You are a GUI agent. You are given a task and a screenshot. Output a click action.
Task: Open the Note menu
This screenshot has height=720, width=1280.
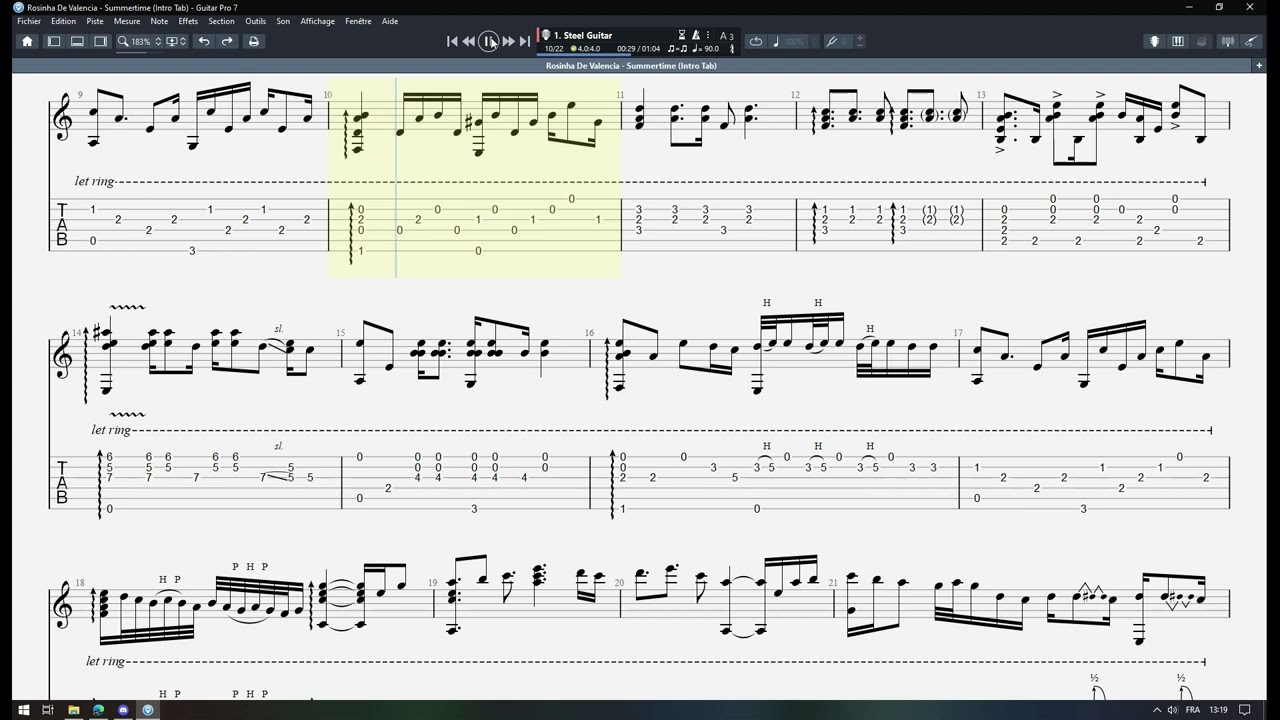(159, 21)
